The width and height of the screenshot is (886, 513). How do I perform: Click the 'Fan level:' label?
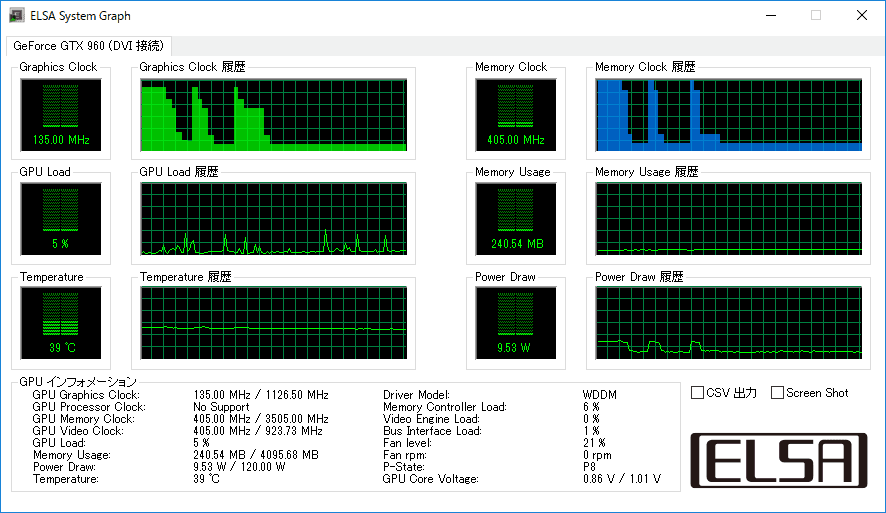(407, 442)
